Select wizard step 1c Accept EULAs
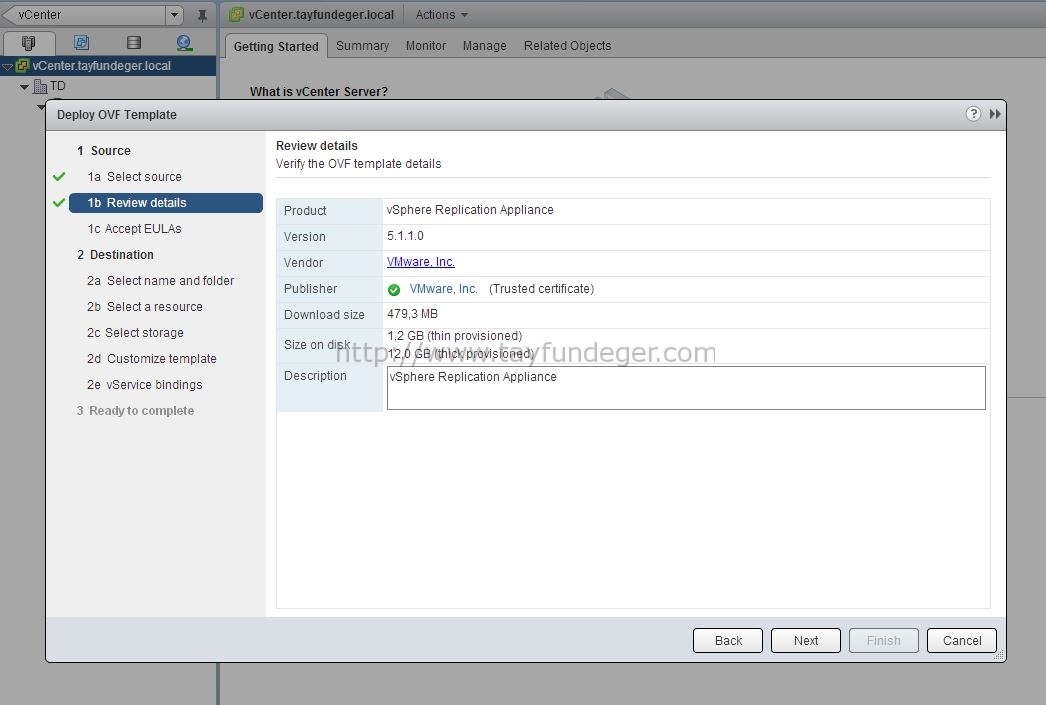The image size is (1046, 705). click(134, 229)
